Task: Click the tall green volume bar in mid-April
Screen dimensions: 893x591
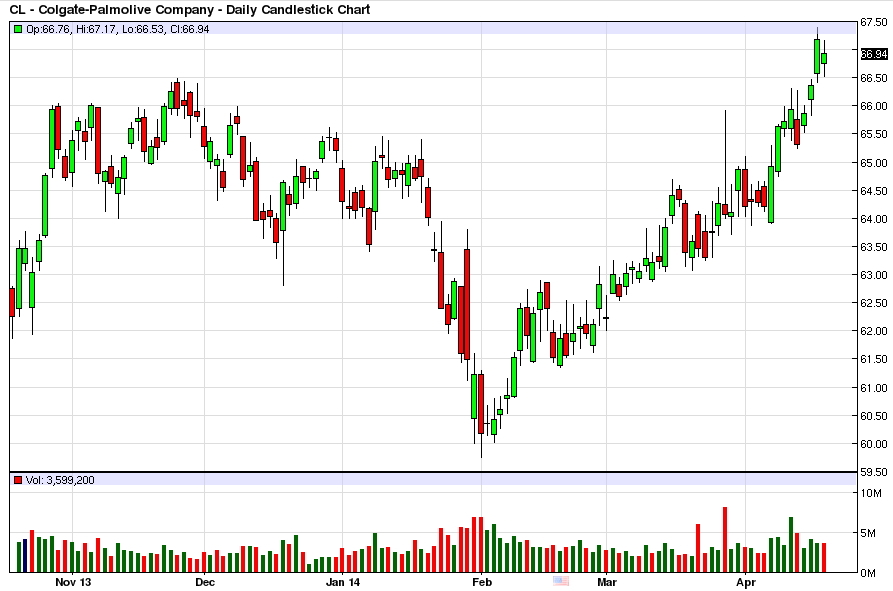Action: pyautogui.click(x=791, y=545)
